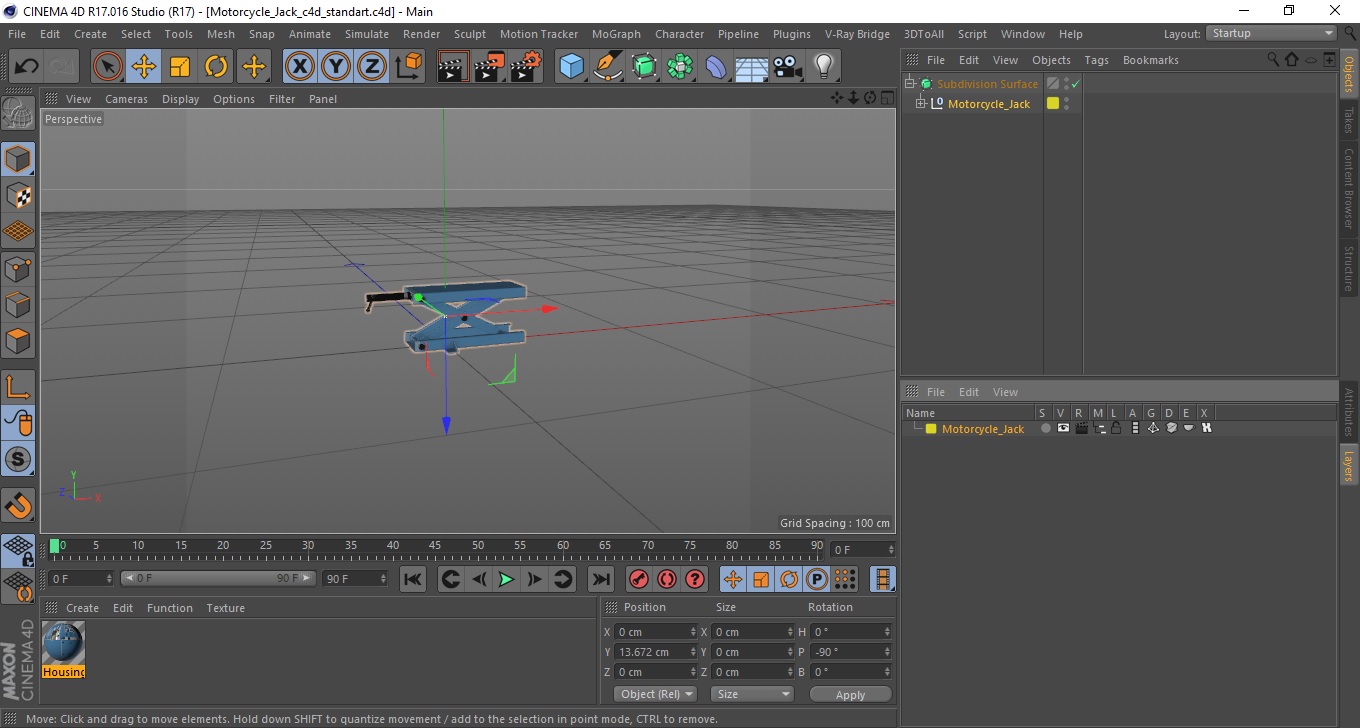
Task: Open material manager Texture menu
Action: [225, 608]
